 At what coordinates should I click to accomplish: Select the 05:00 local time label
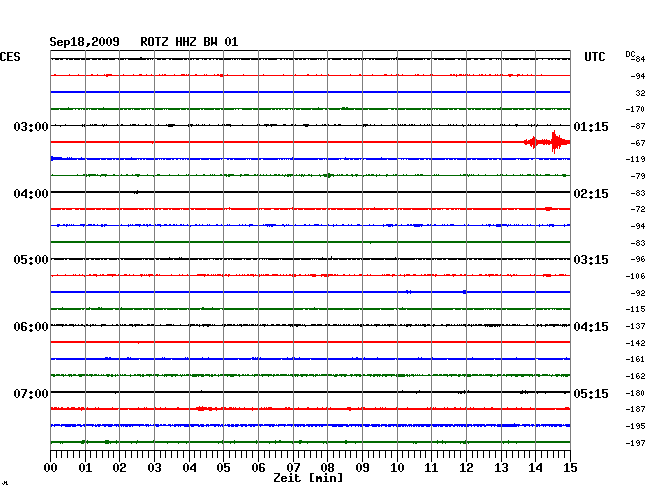[31, 260]
